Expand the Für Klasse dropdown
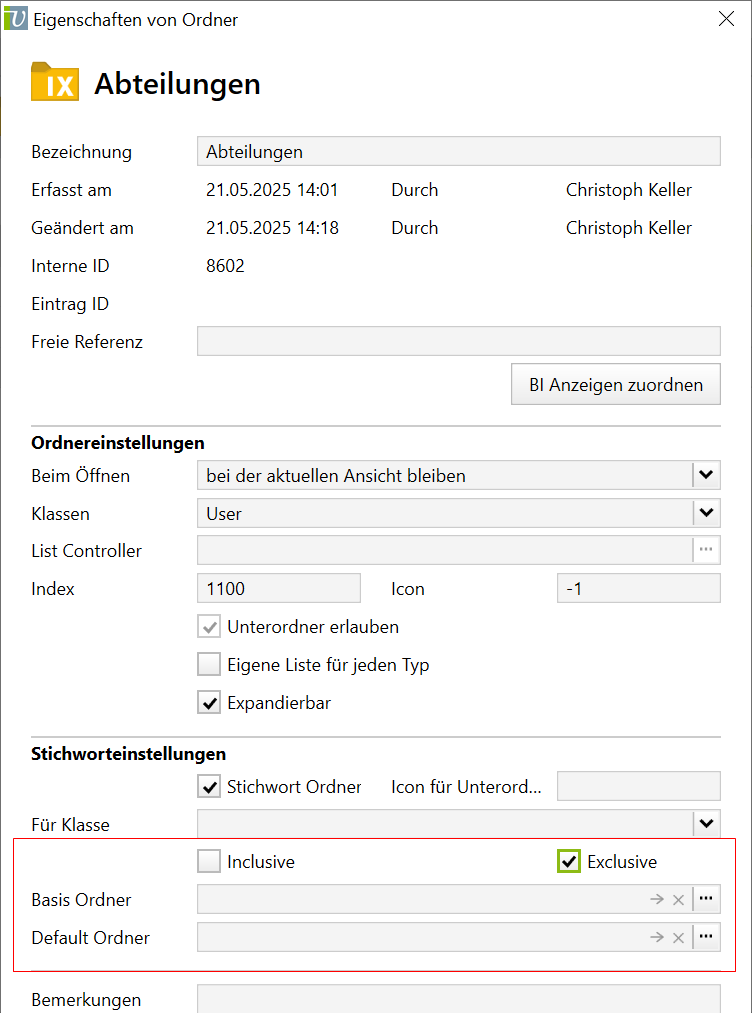 click(706, 824)
